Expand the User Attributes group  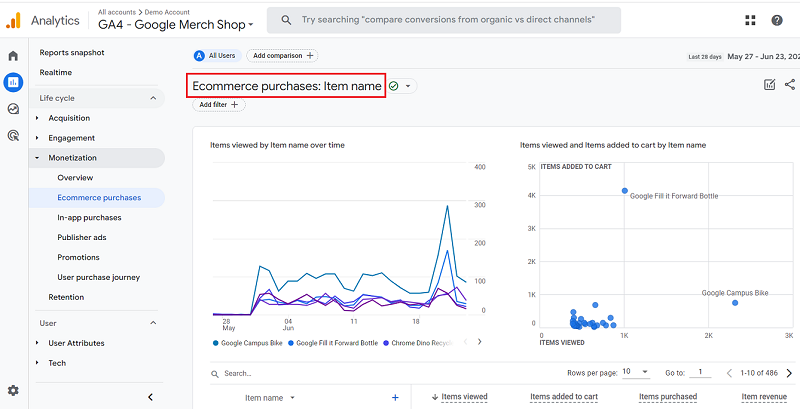pyautogui.click(x=37, y=343)
